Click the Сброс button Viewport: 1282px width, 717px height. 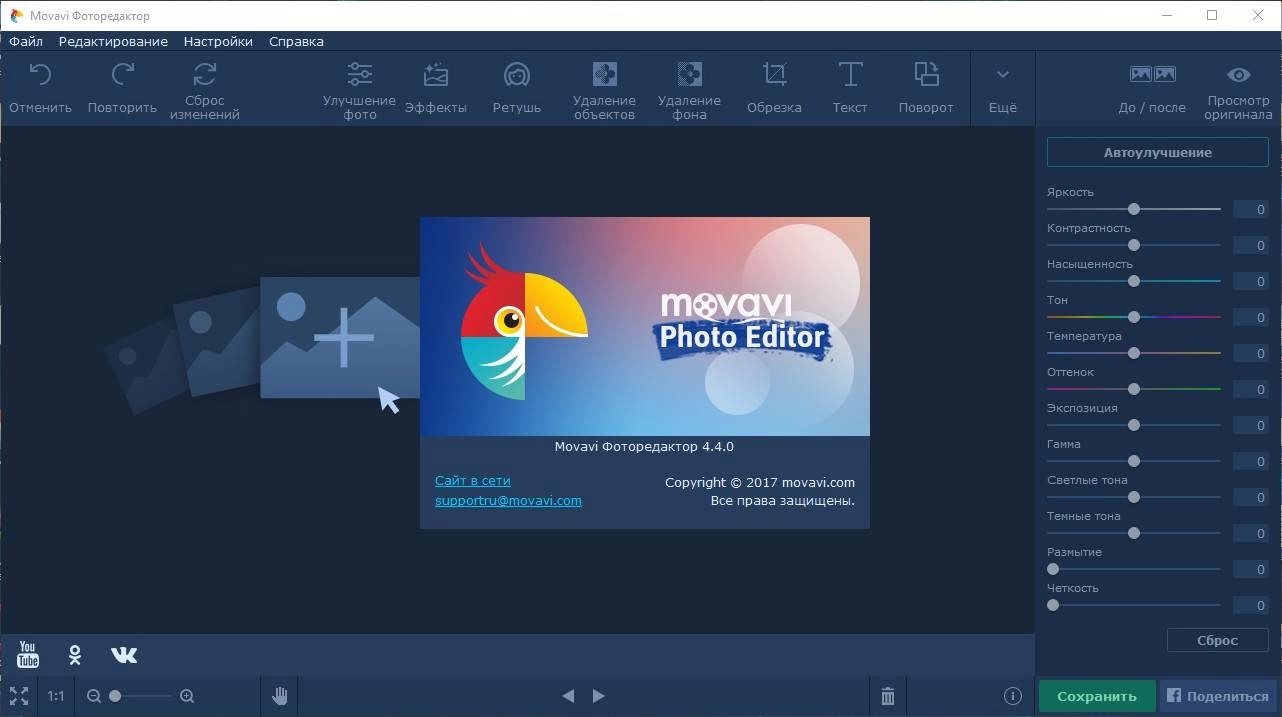coord(1218,640)
